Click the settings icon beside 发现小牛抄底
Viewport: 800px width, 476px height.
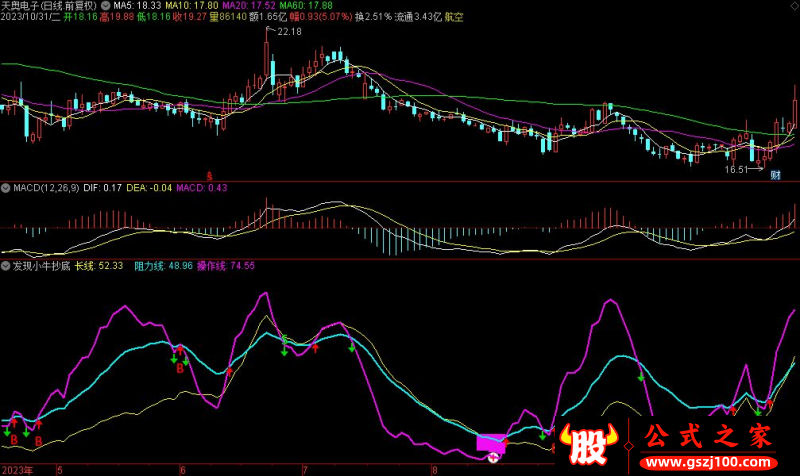[6, 266]
